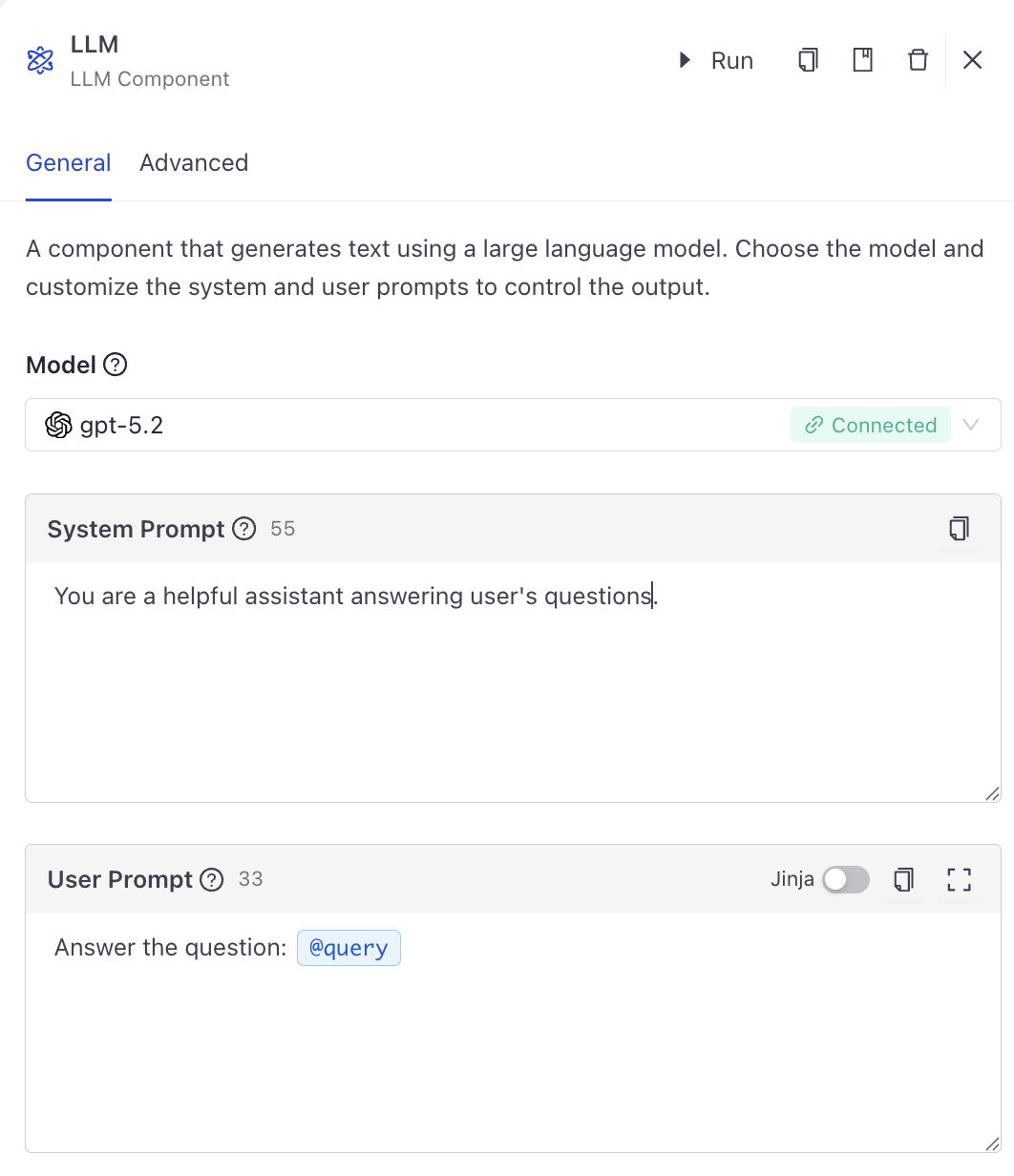Click the OpenAI logo beside gpt-5.2
The image size is (1014, 1176).
coord(57,425)
